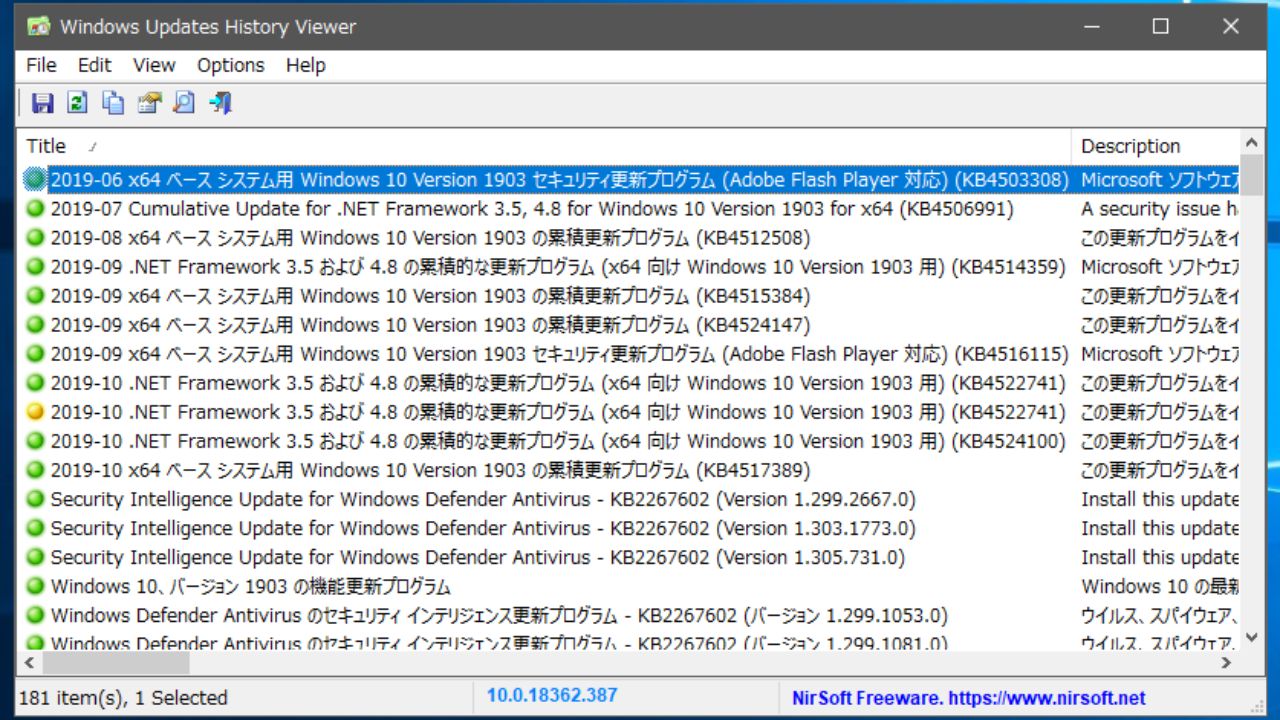
Task: Select the 2019-09 KB4524147 update title
Action: (x=430, y=325)
